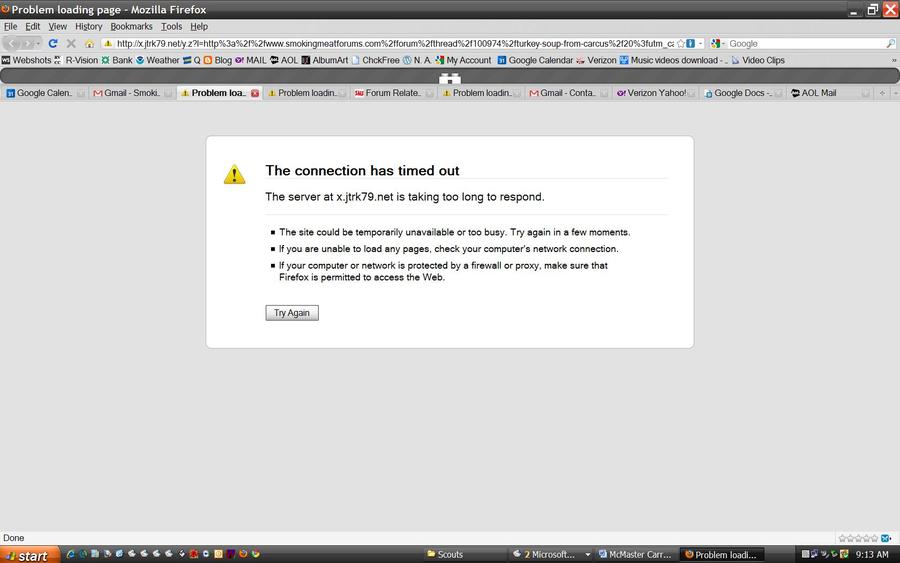
Task: Open the Weather bookmark
Action: (157, 60)
